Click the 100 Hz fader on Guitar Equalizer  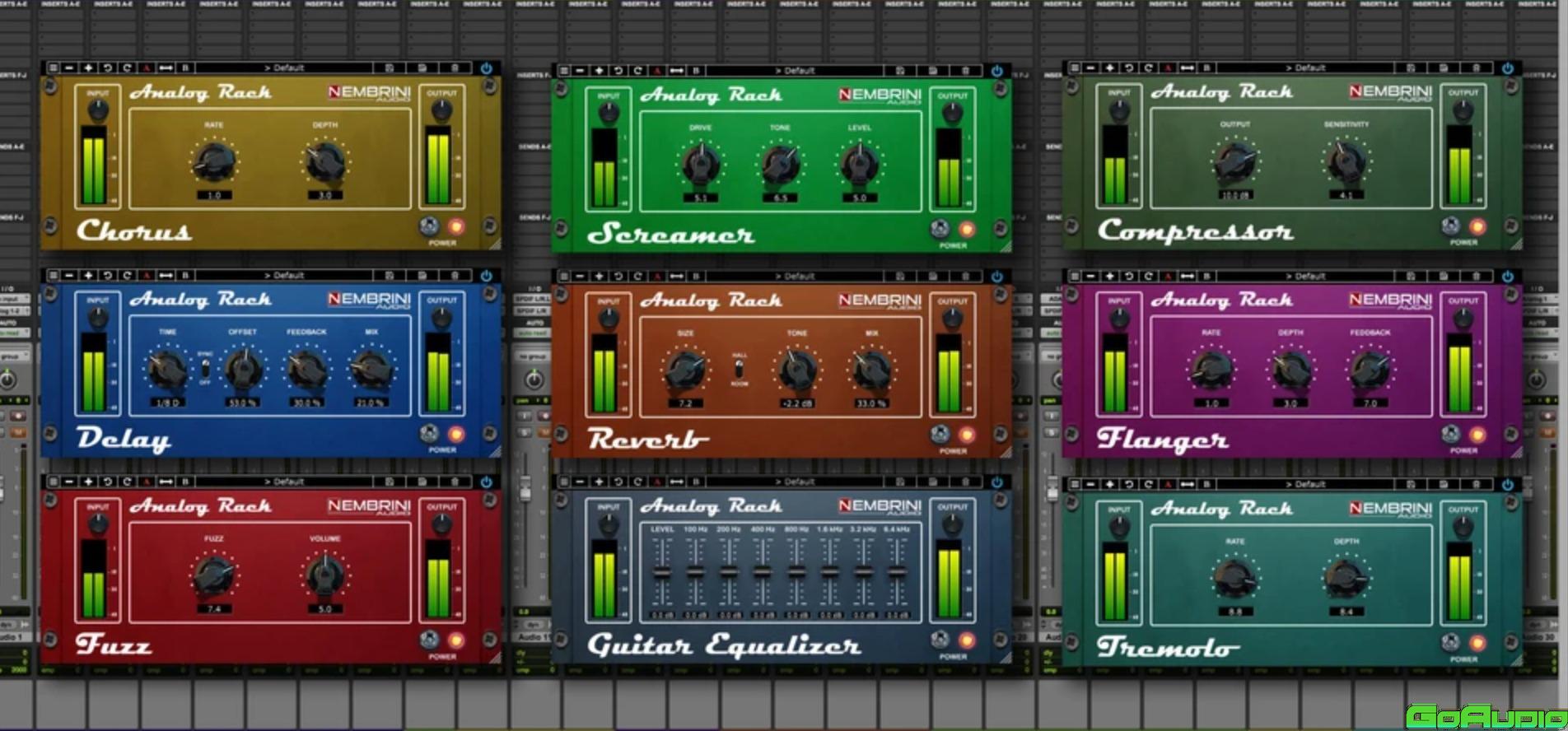tap(695, 571)
